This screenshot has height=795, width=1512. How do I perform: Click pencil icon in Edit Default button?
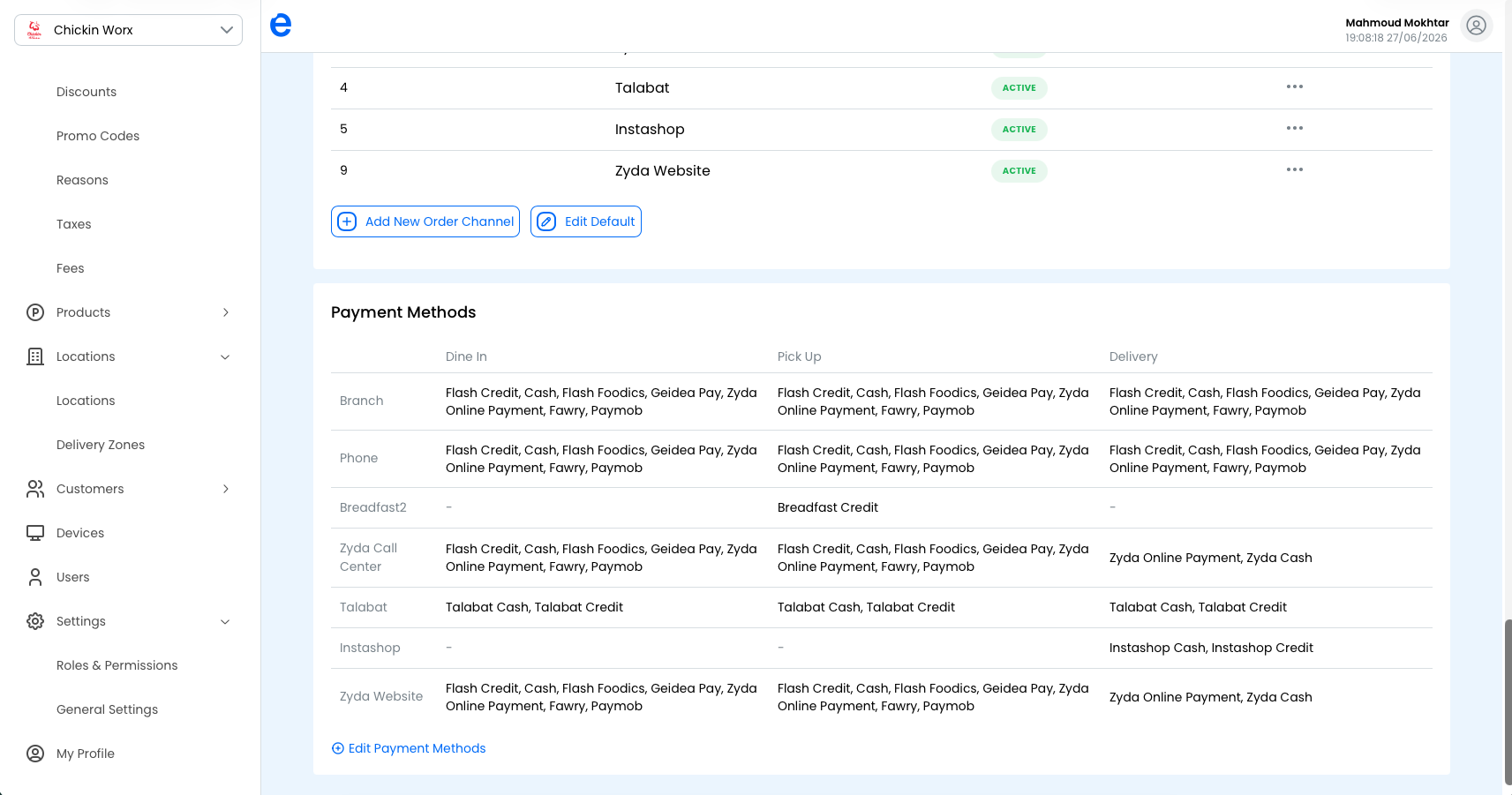(x=546, y=221)
